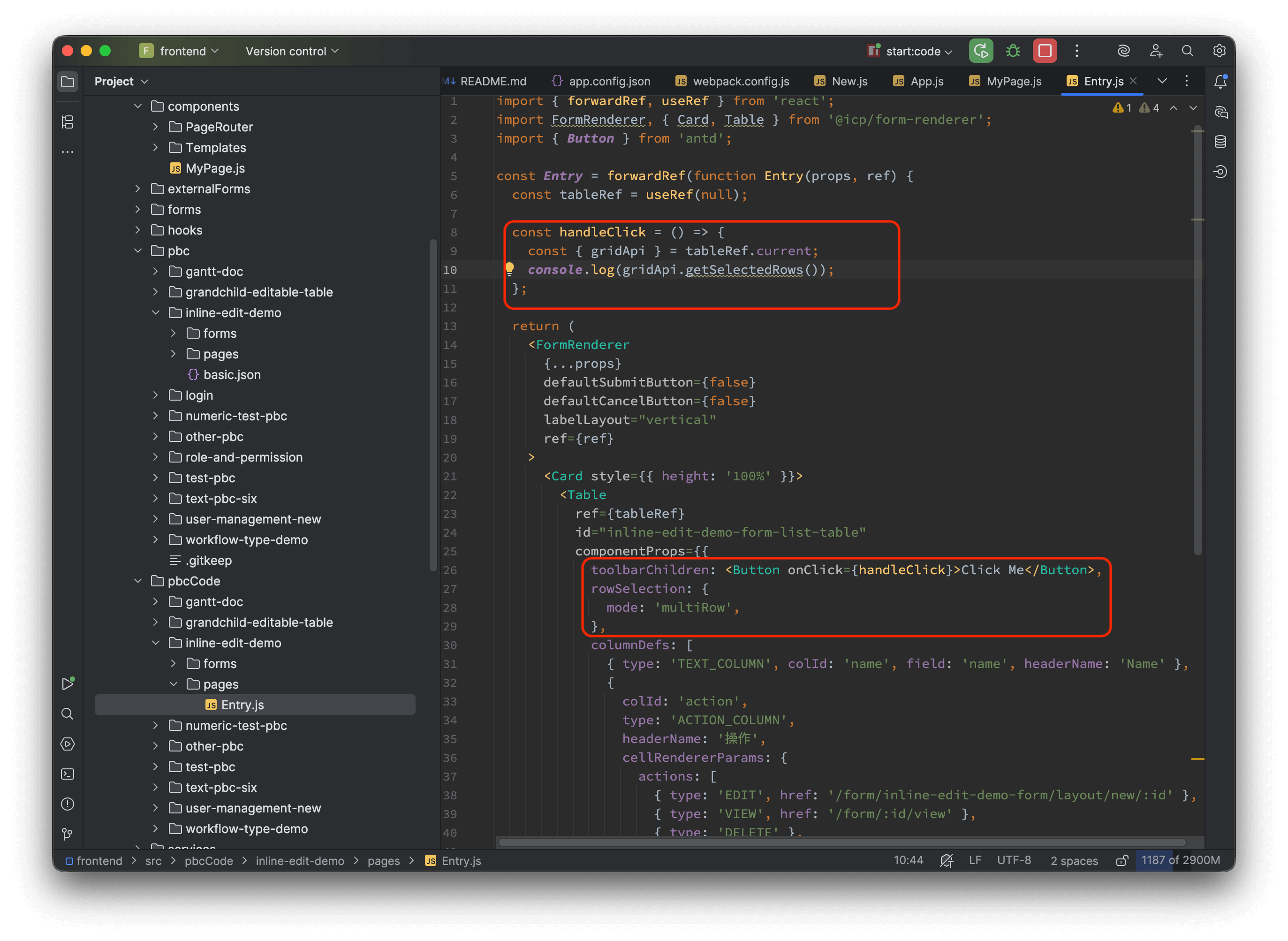Open Search Everywhere magnifier in title bar
1288x941 pixels.
tap(1187, 51)
